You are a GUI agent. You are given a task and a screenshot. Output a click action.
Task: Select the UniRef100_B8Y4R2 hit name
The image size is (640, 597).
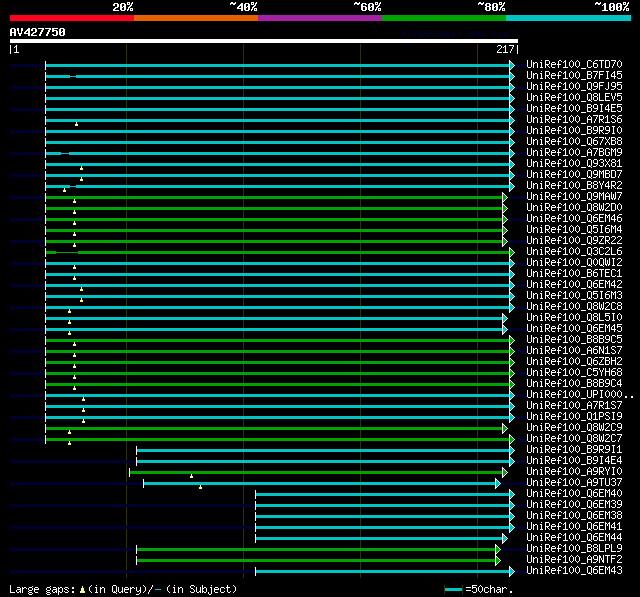click(574, 186)
